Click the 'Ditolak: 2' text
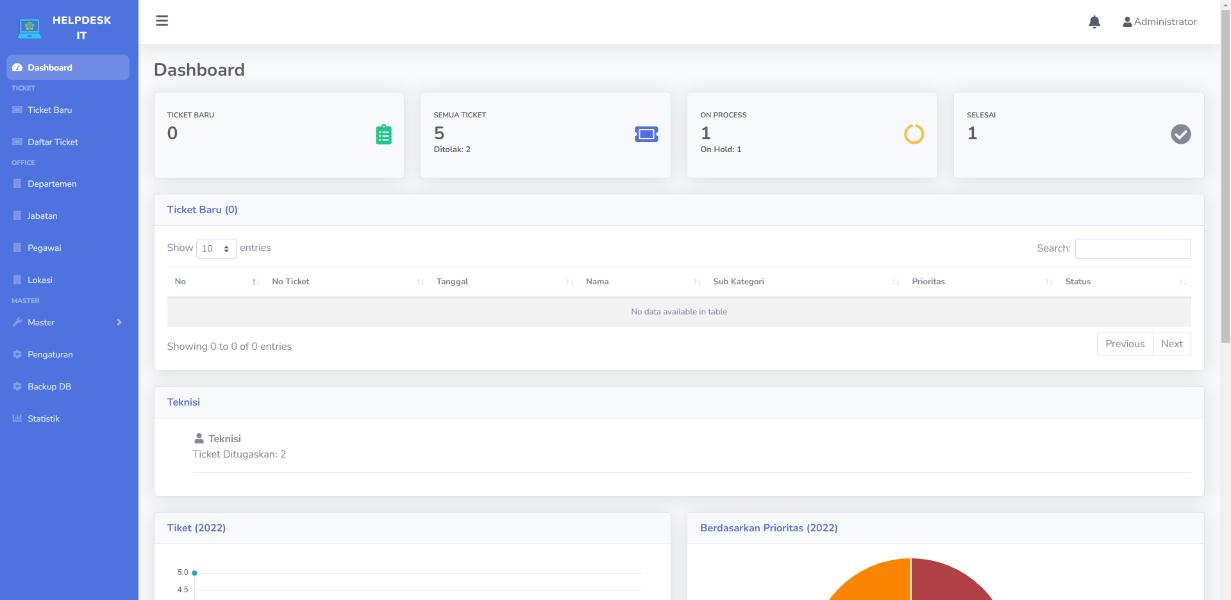The width and height of the screenshot is (1231, 600). pyautogui.click(x=452, y=150)
